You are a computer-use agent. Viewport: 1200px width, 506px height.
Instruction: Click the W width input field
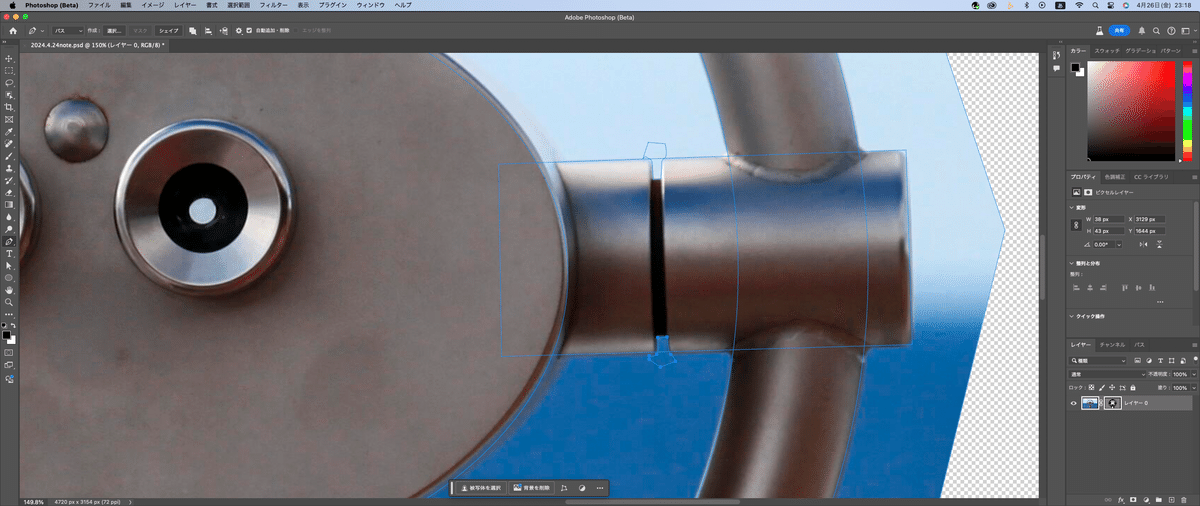pyautogui.click(x=1109, y=219)
